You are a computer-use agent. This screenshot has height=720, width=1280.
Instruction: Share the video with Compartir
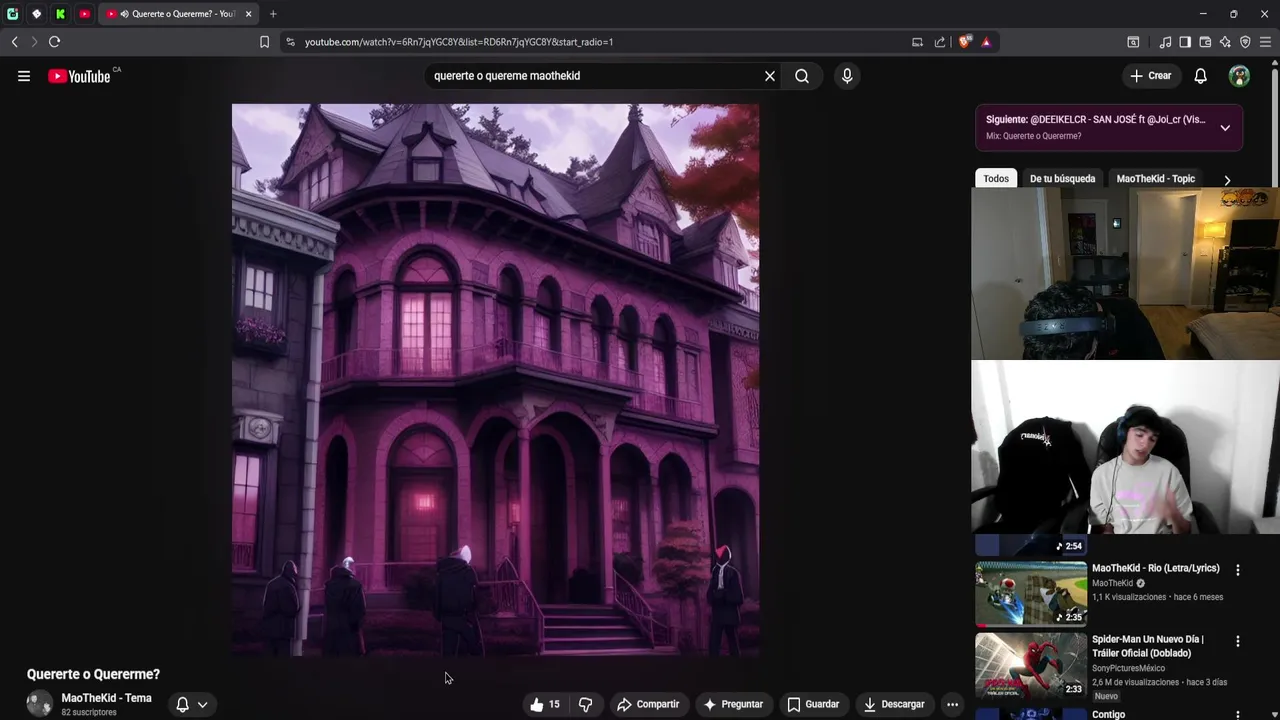tap(648, 704)
